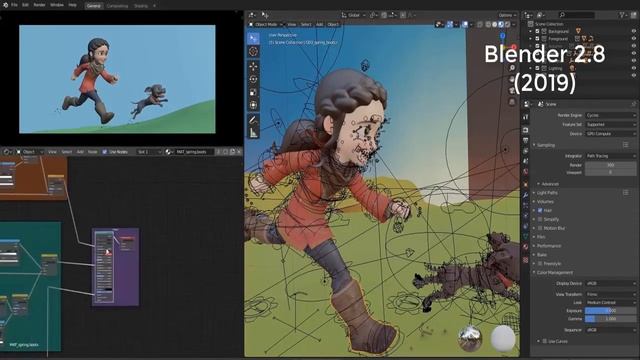Image resolution: width=640 pixels, height=360 pixels.
Task: Enable the Freestyle checkbox
Action: tap(540, 264)
